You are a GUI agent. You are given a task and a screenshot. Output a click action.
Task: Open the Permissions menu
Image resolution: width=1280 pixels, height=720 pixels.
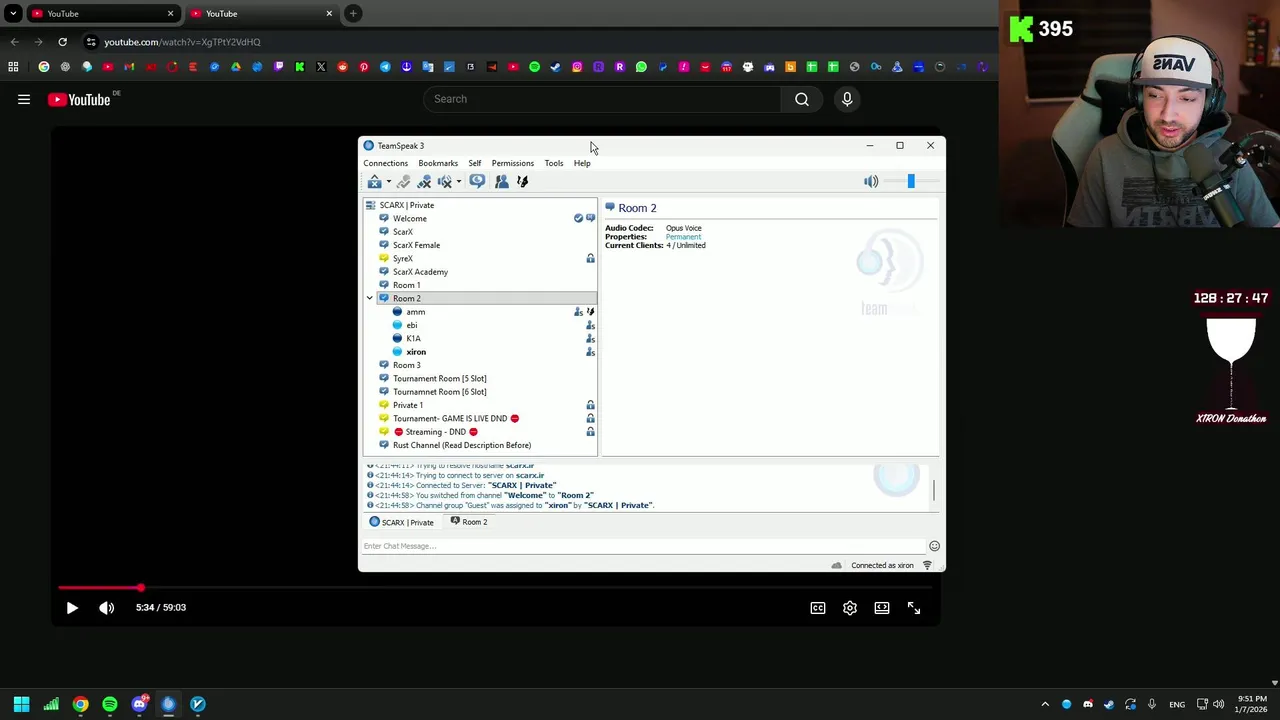click(512, 163)
